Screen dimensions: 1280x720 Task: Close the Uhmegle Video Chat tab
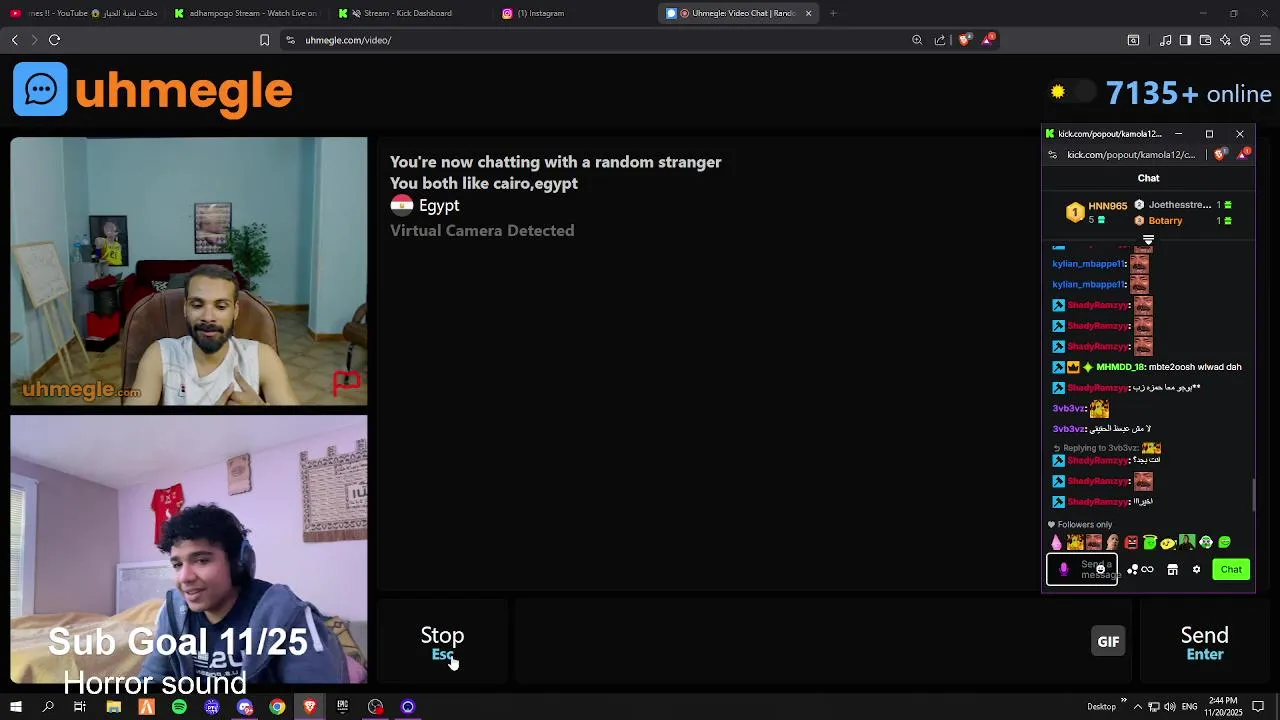(x=808, y=13)
